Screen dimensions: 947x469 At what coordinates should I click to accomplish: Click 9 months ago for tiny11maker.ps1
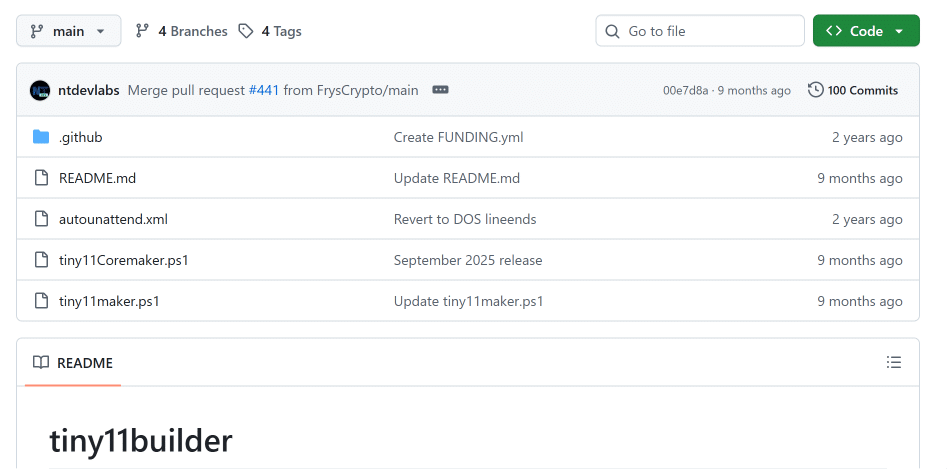point(860,301)
